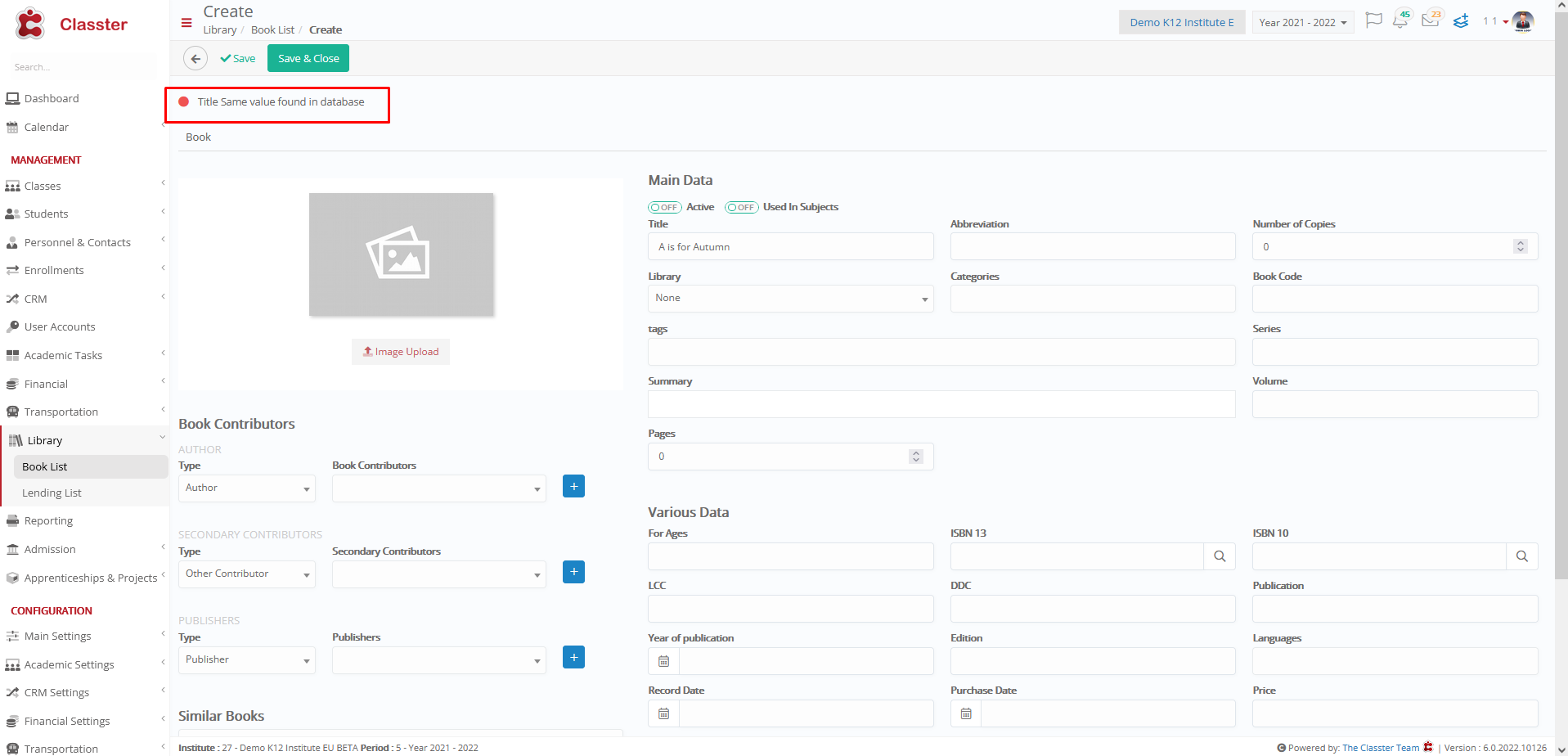
Task: Open the Library dropdown set to None
Action: pos(791,299)
